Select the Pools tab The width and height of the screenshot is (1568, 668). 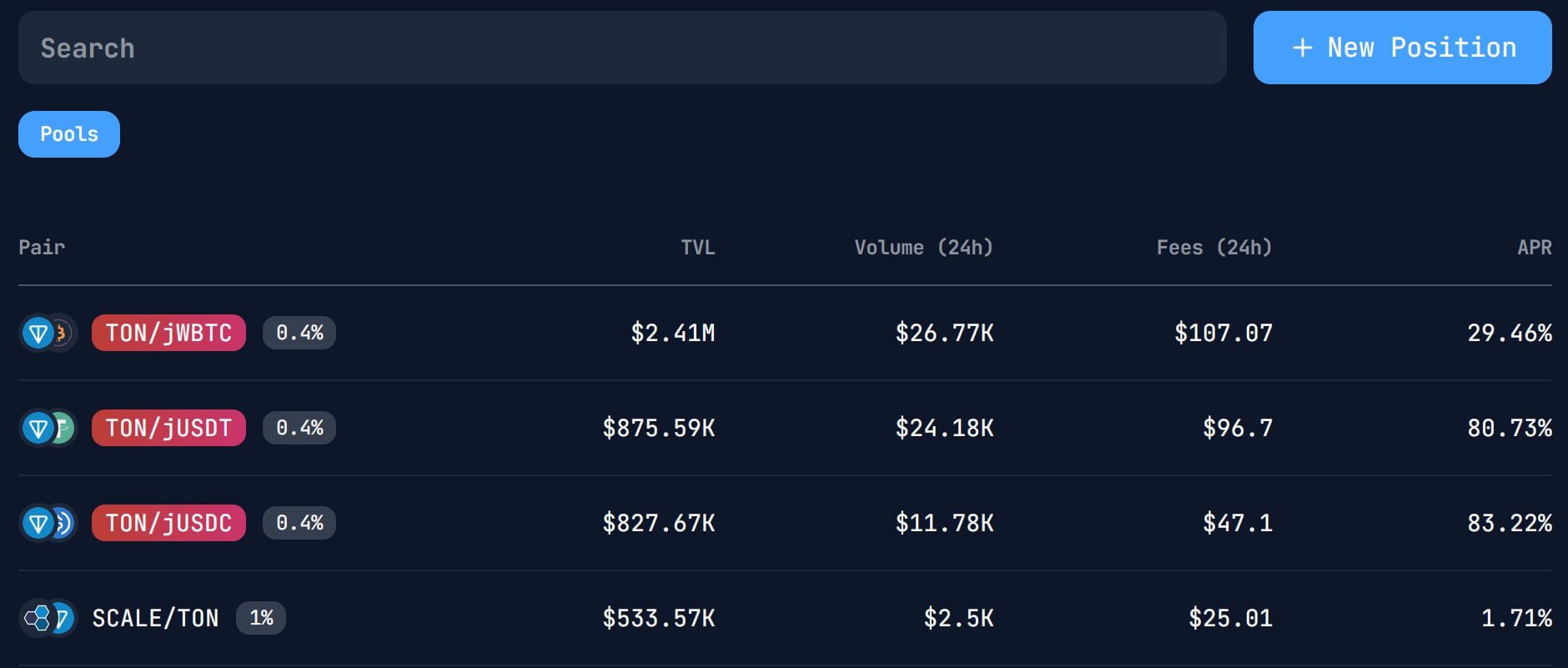[x=69, y=134]
